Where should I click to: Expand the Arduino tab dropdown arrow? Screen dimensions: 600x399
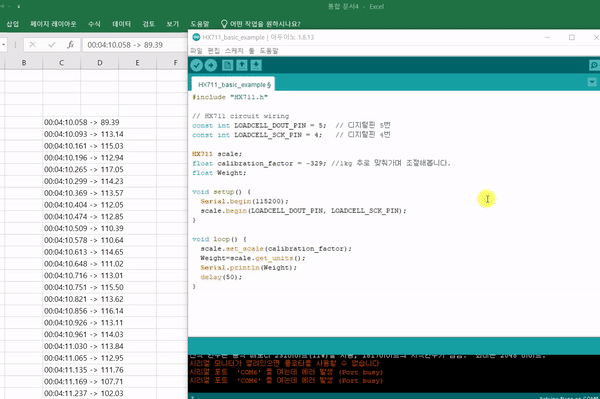(592, 82)
